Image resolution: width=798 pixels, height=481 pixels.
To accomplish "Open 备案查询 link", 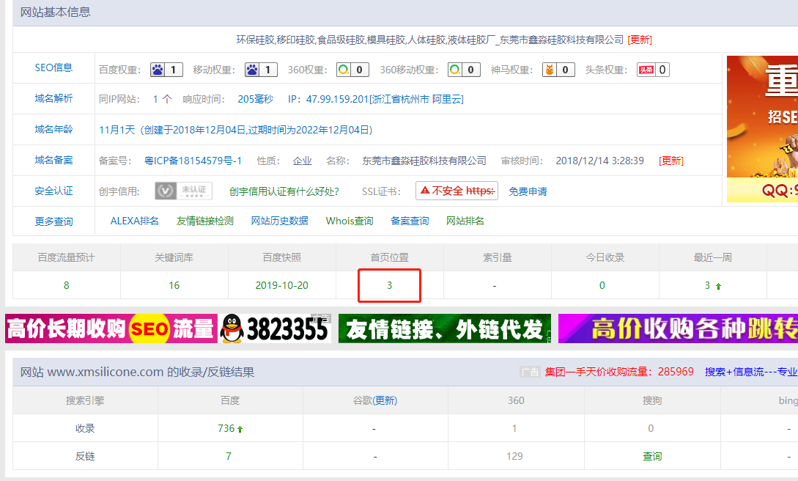I will (410, 221).
